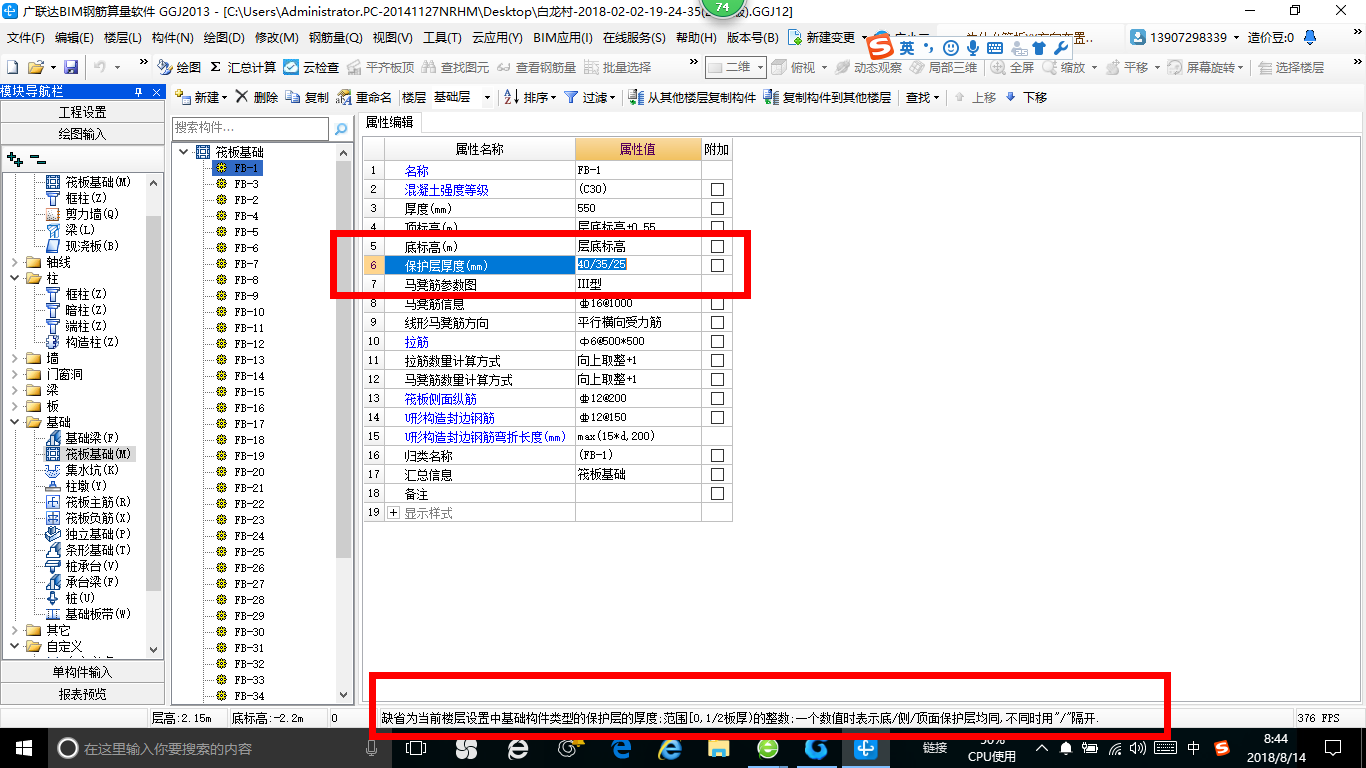Click the component search magnifier icon

coord(341,129)
